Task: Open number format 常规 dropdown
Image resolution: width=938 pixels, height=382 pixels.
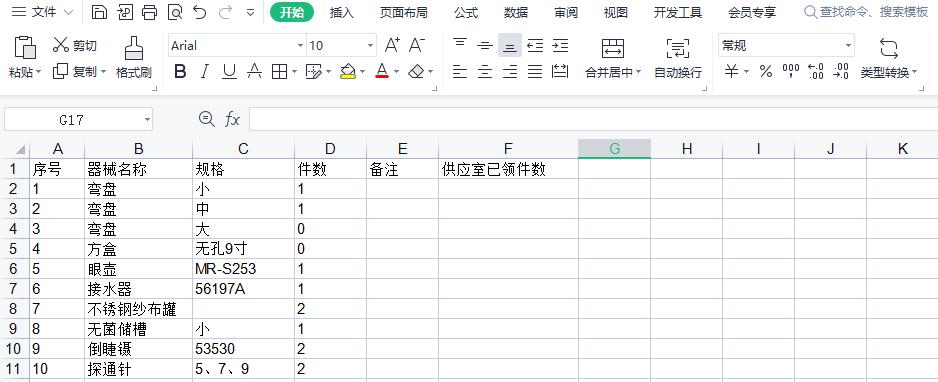Action: 848,45
